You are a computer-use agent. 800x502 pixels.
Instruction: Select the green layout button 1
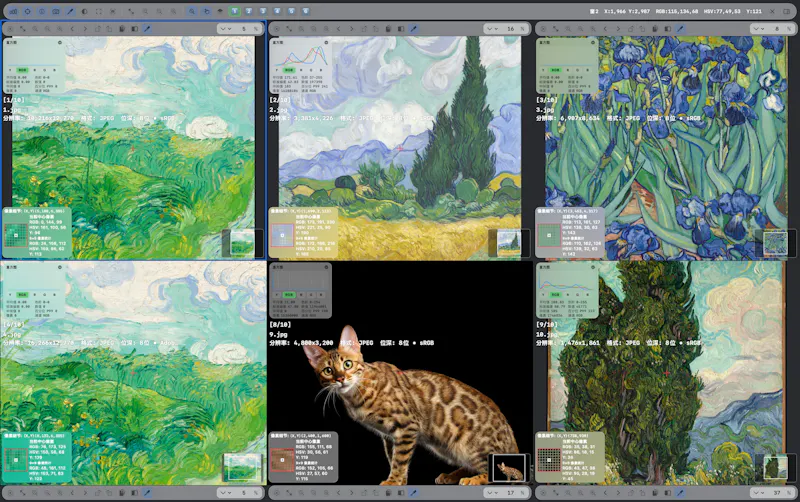click(235, 11)
